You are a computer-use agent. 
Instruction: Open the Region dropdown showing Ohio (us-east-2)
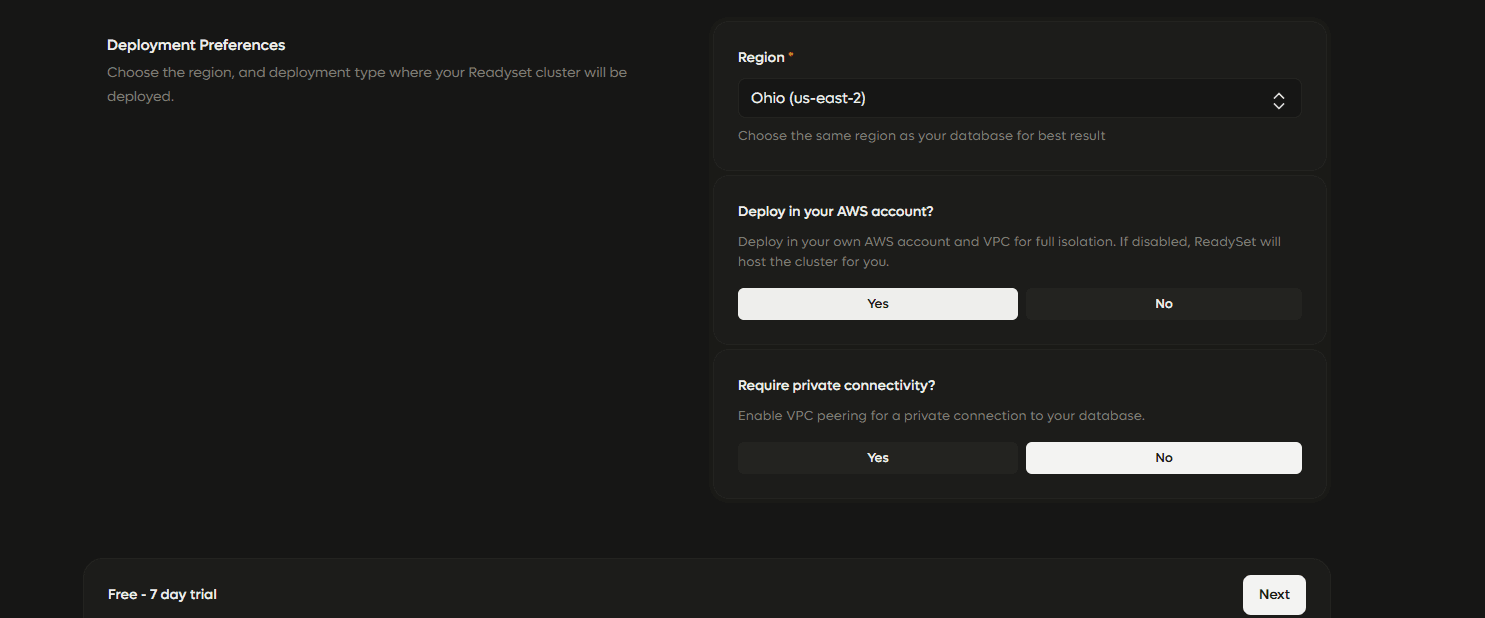tap(1019, 99)
